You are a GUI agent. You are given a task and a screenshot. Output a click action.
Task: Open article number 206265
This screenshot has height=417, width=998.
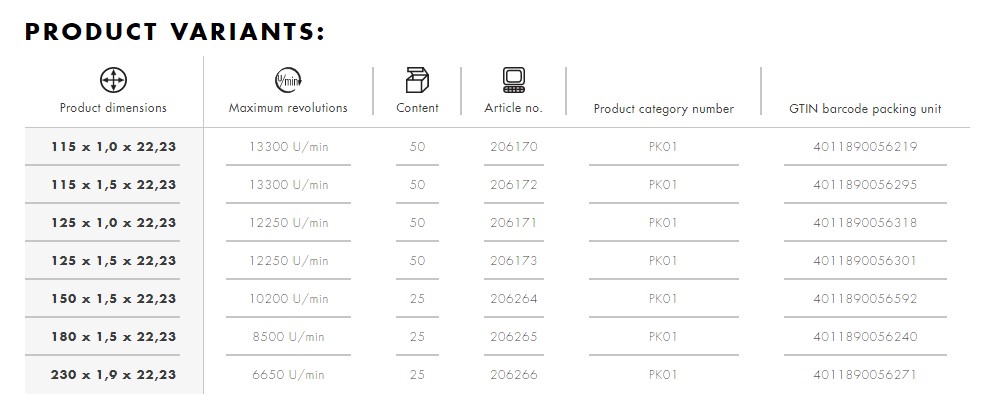pos(514,336)
